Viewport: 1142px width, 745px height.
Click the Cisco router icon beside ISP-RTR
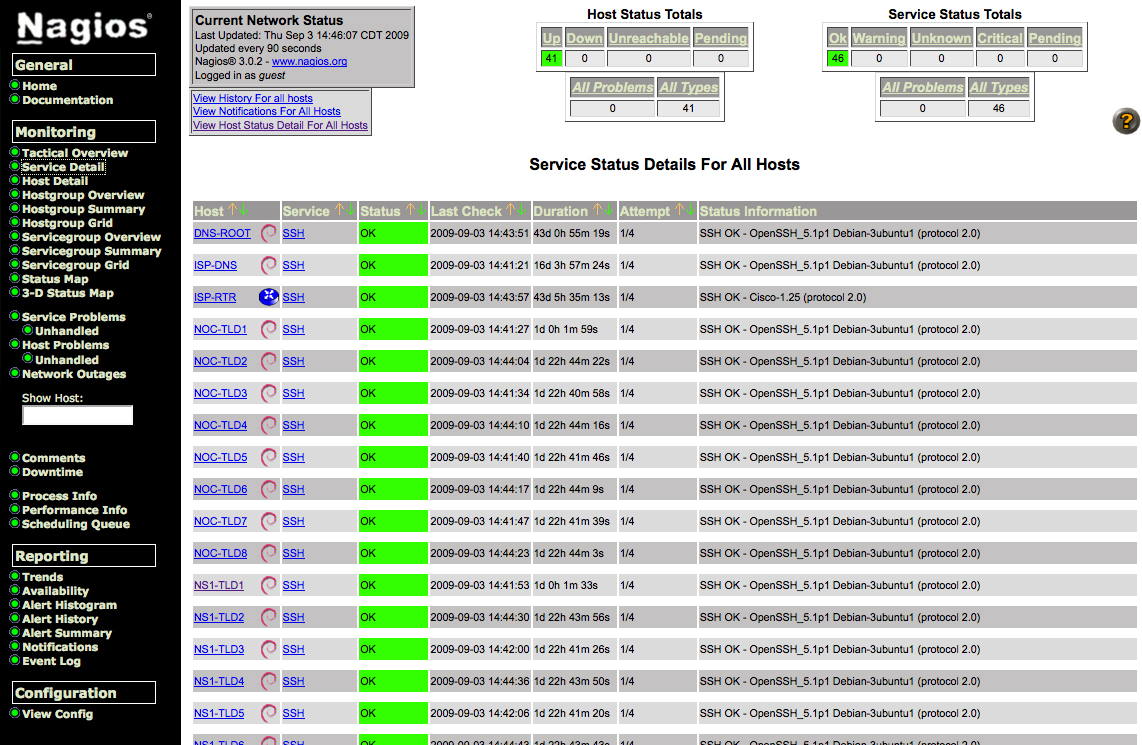tap(268, 297)
